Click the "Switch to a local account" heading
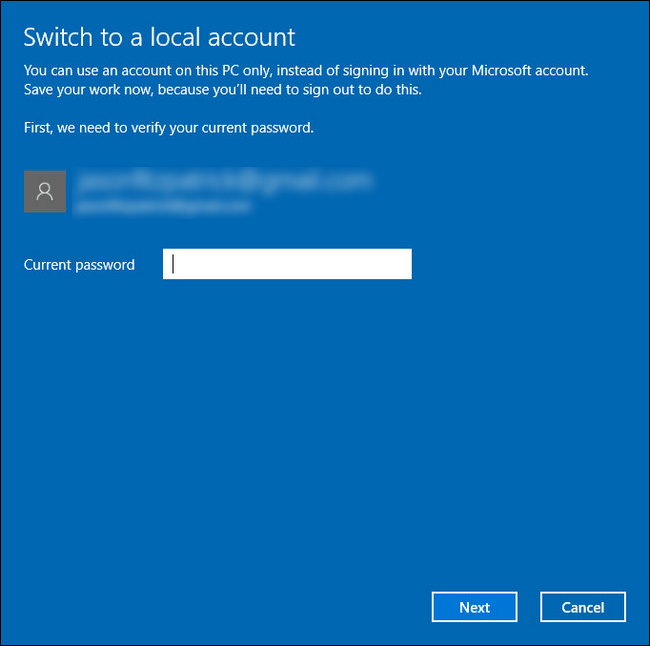 159,38
